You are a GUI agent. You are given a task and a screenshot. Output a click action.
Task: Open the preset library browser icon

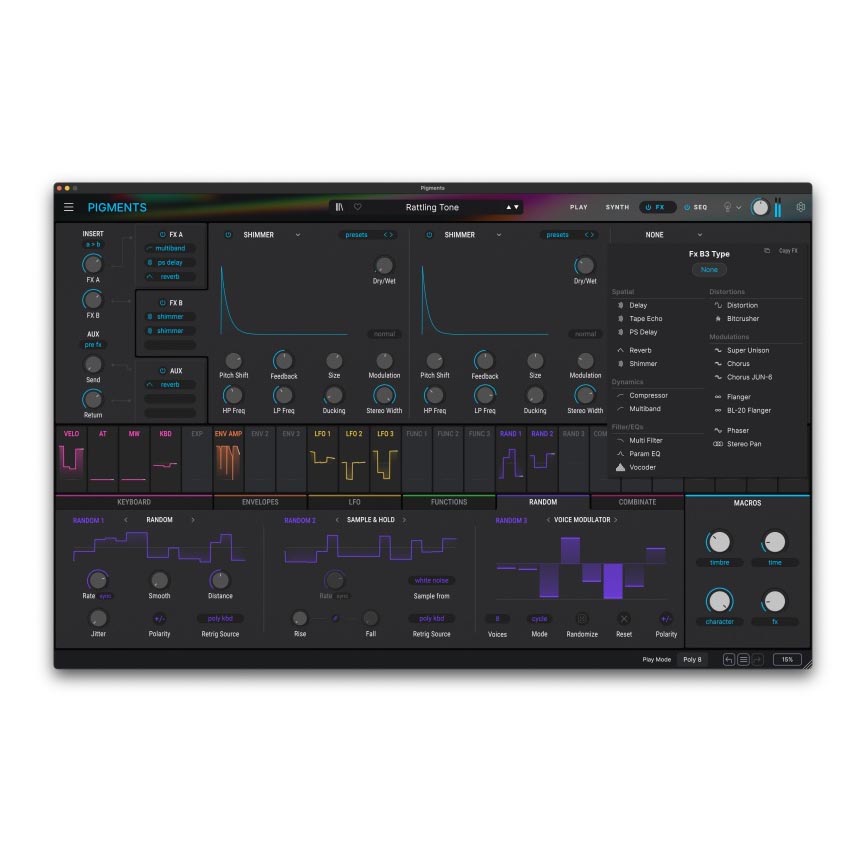coord(339,207)
